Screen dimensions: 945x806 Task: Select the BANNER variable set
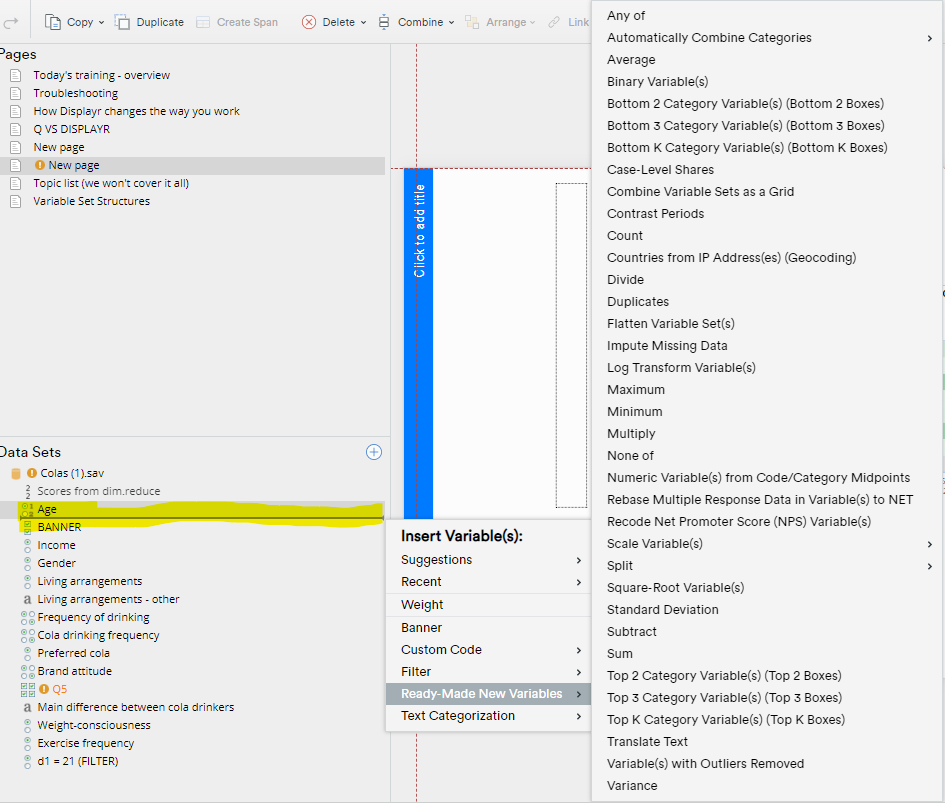pos(59,527)
